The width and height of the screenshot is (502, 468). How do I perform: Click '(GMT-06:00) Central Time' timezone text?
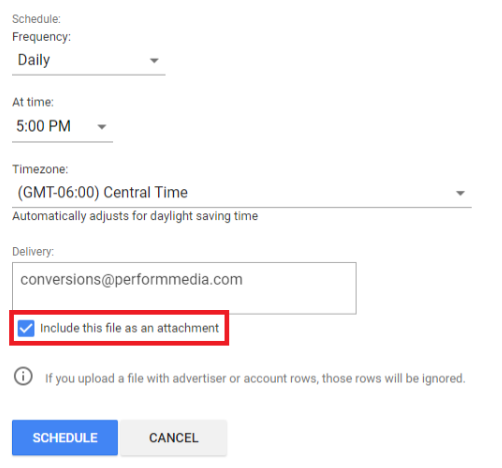(x=103, y=192)
